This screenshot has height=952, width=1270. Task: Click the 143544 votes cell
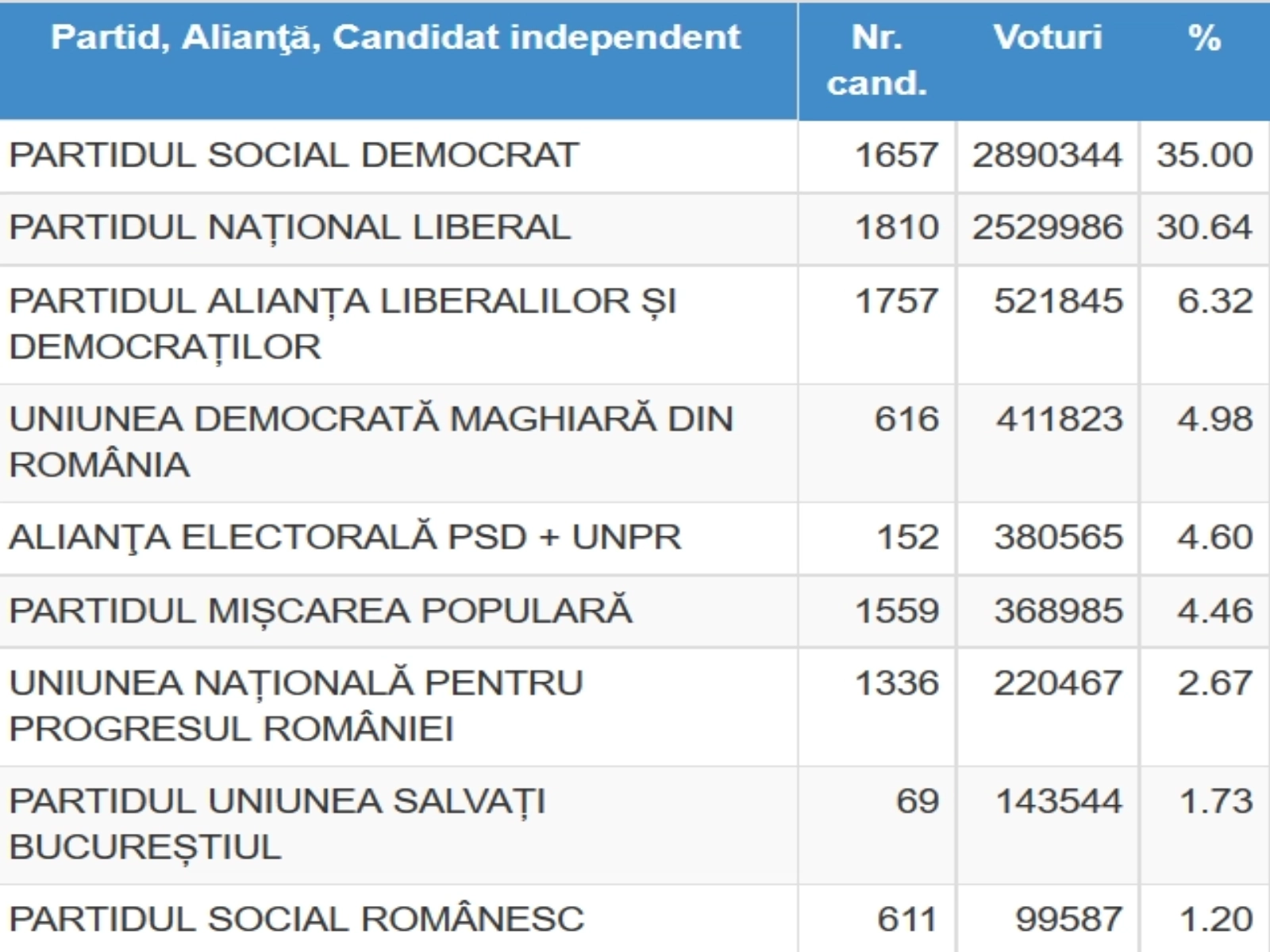(1059, 801)
